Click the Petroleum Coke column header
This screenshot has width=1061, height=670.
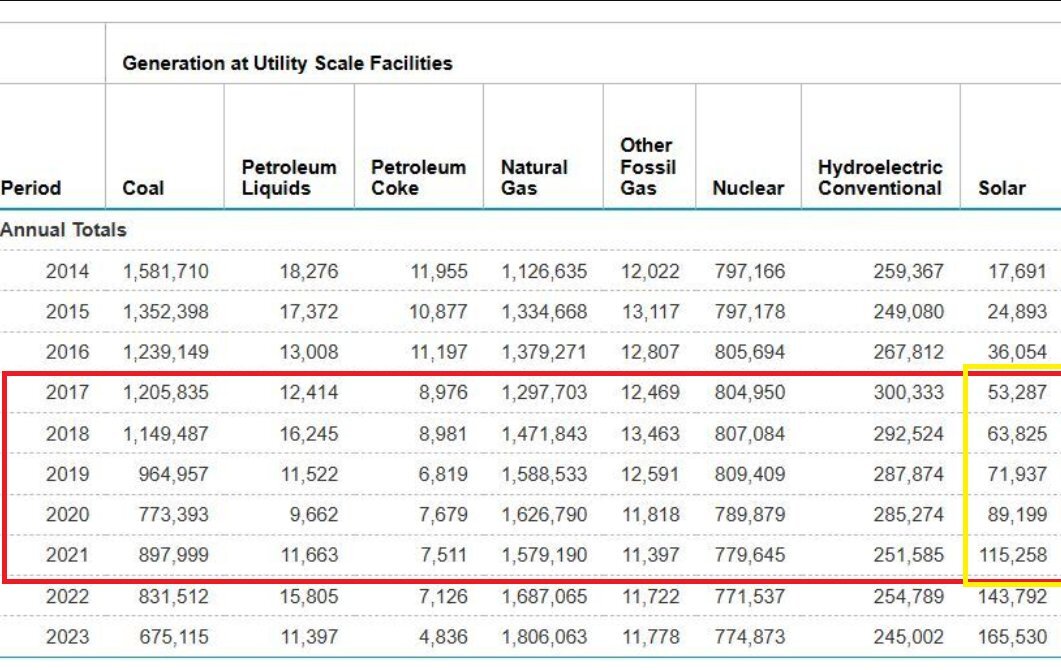click(x=418, y=177)
